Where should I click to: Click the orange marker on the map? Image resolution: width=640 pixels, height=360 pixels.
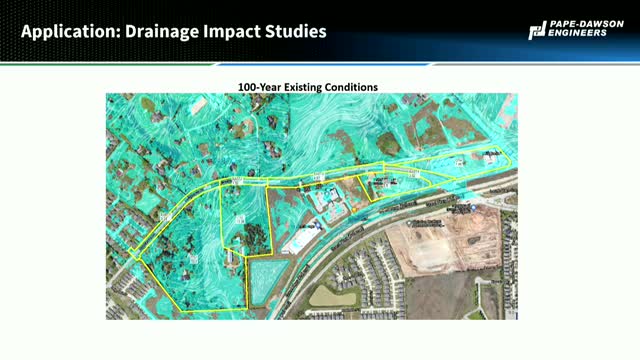(355, 210)
